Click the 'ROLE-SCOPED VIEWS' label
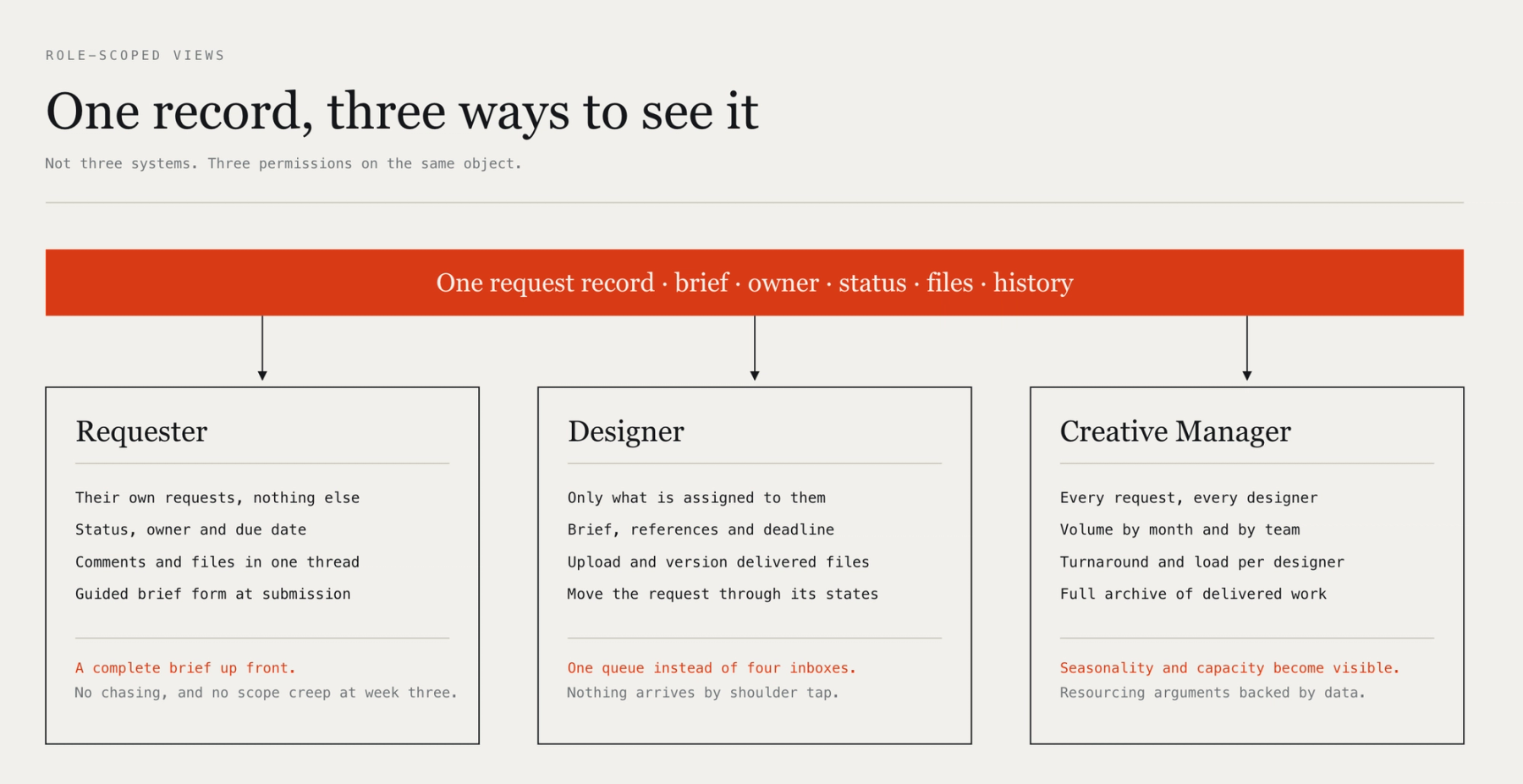Viewport: 1523px width, 784px height. pyautogui.click(x=135, y=55)
